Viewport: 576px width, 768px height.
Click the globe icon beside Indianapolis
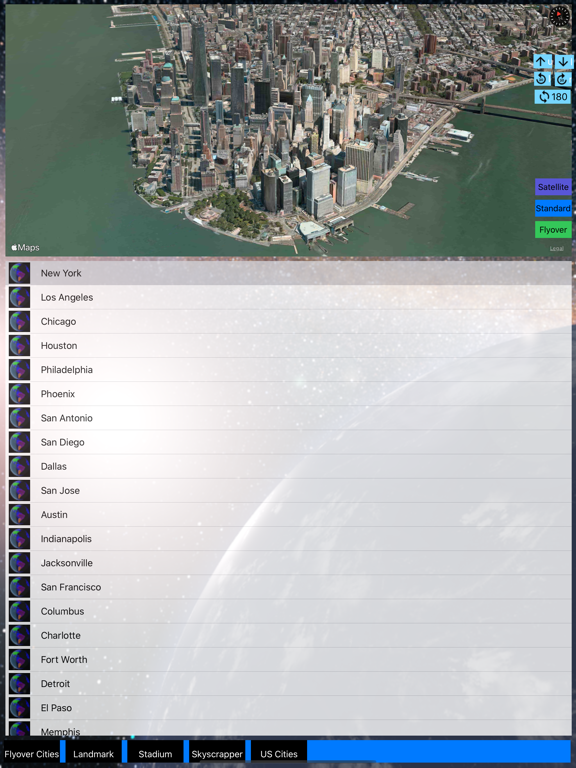[20, 539]
